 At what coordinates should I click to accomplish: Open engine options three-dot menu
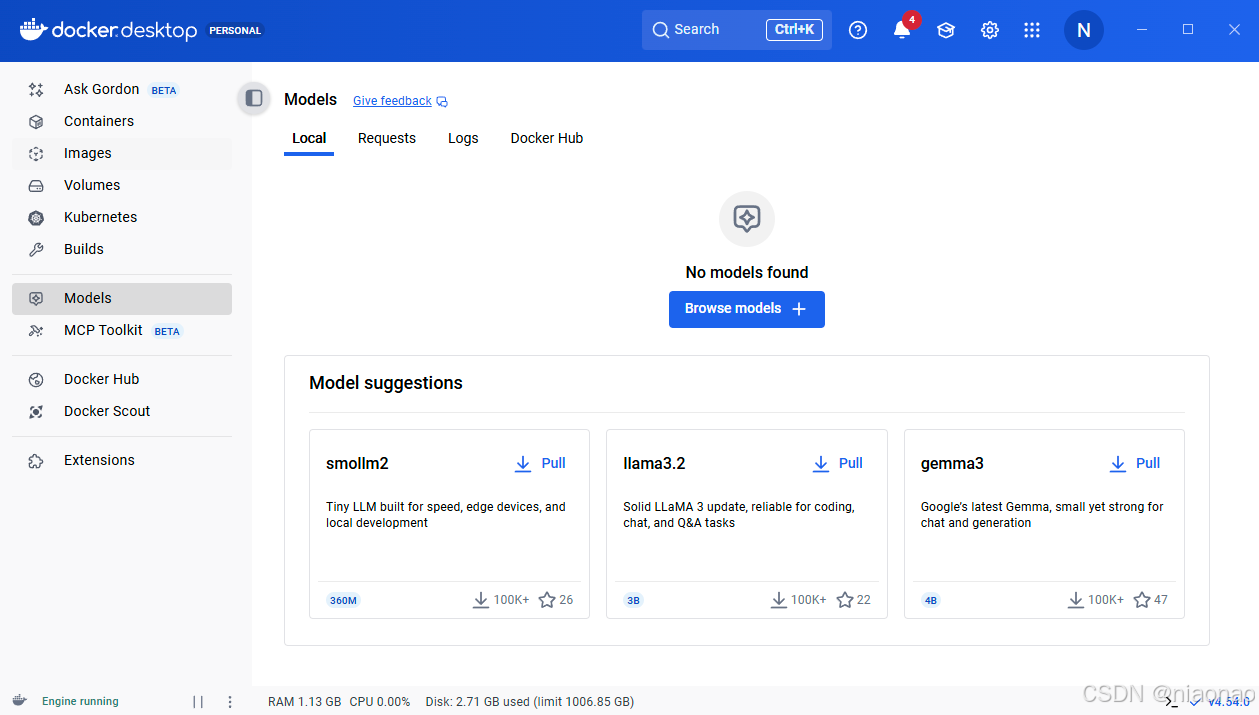(x=230, y=702)
